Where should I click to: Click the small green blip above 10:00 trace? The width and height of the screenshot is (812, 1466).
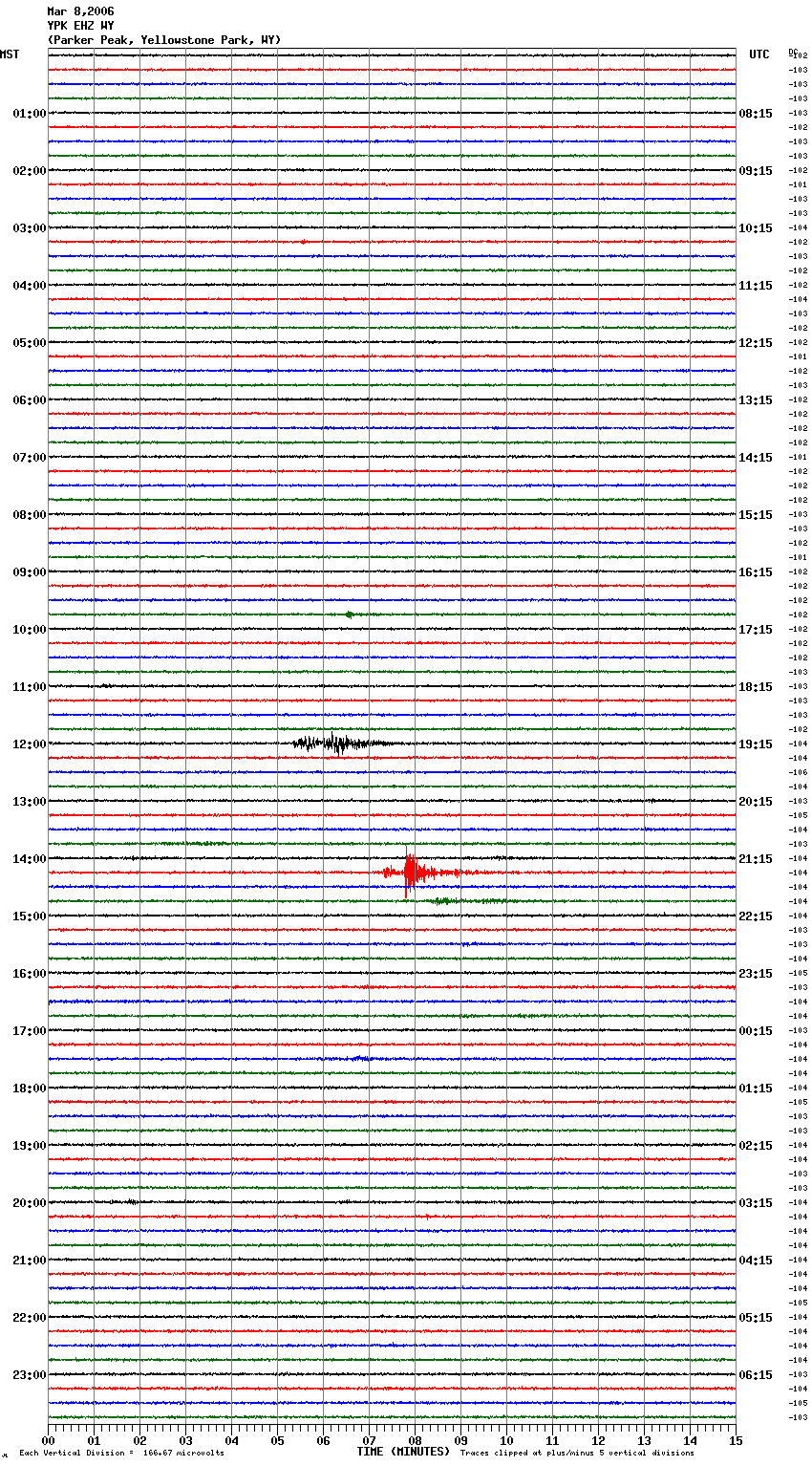pyautogui.click(x=350, y=614)
